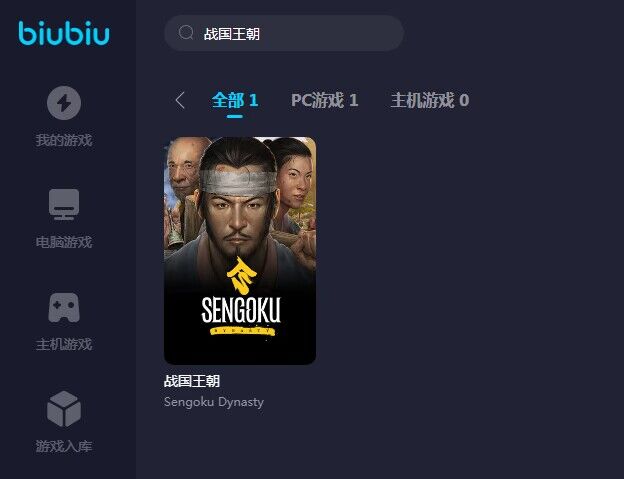Switch to the 全部 1 tab
The width and height of the screenshot is (624, 479).
click(235, 100)
